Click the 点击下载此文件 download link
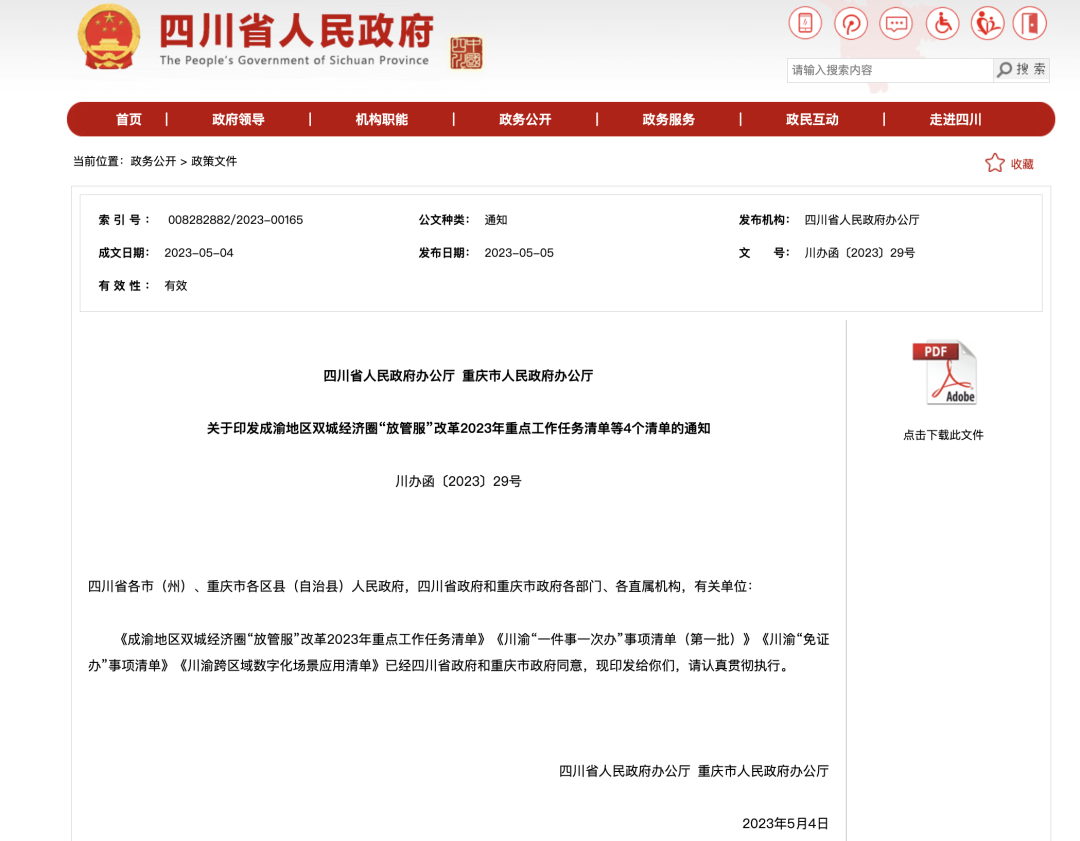 [x=943, y=435]
